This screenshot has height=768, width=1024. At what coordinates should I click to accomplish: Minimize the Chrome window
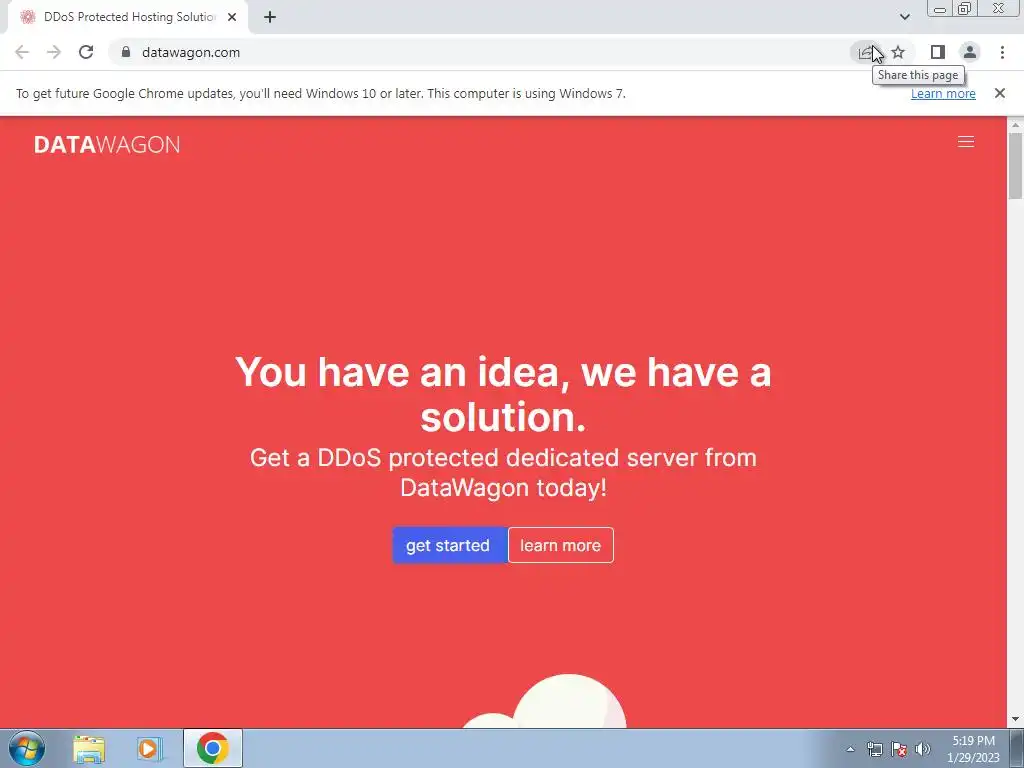coord(940,9)
